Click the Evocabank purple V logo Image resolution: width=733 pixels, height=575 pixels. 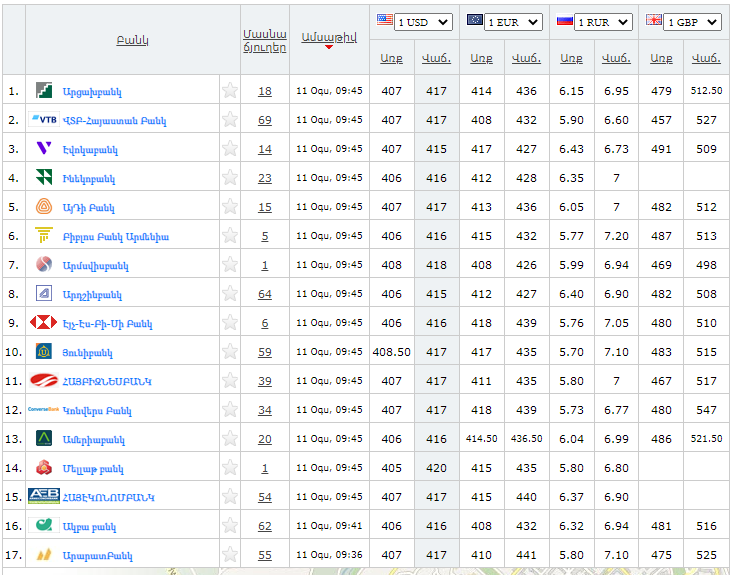tap(44, 149)
